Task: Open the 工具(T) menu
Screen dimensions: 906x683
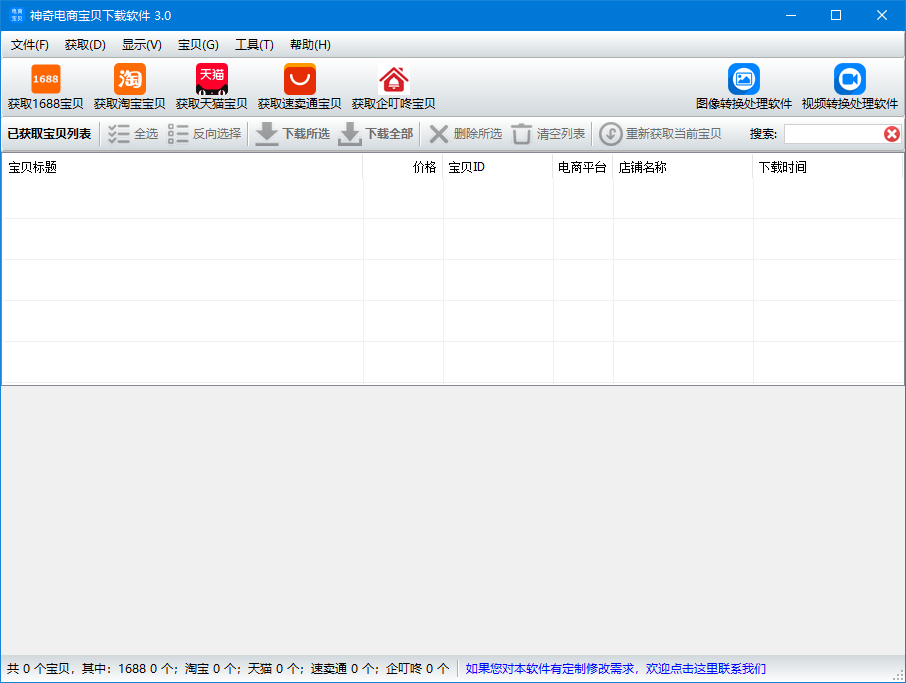Action: tap(254, 45)
